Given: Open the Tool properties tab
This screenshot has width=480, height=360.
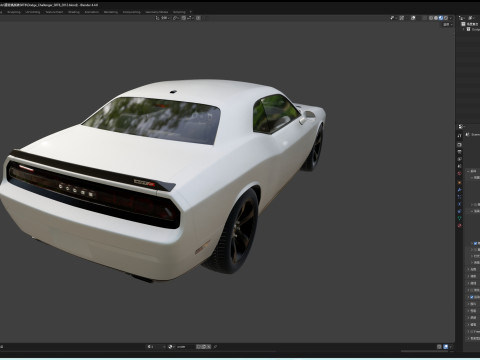Looking at the screenshot, I should point(460,135).
